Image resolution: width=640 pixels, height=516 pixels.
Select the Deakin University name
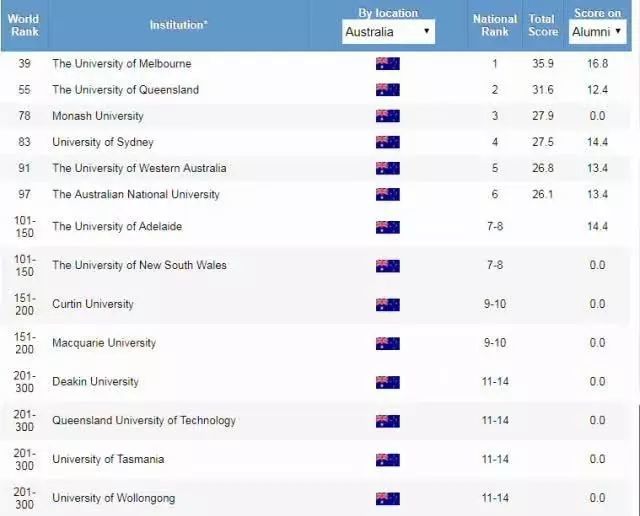tap(95, 382)
